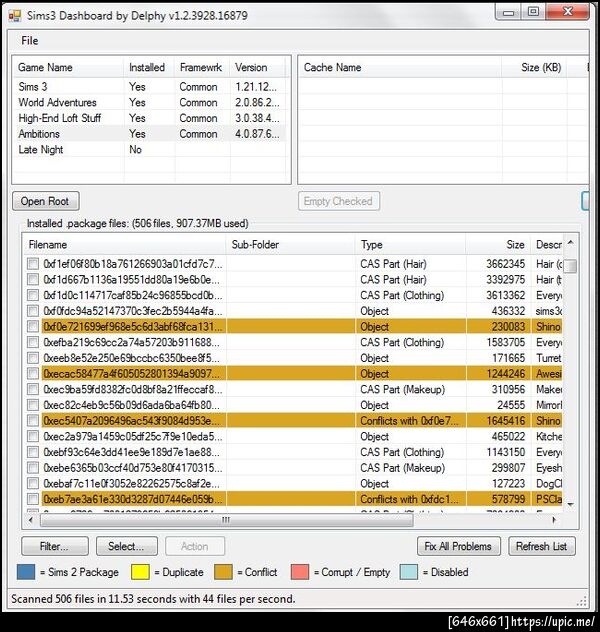The height and width of the screenshot is (632, 600).
Task: Open the File menu
Action: (x=29, y=41)
